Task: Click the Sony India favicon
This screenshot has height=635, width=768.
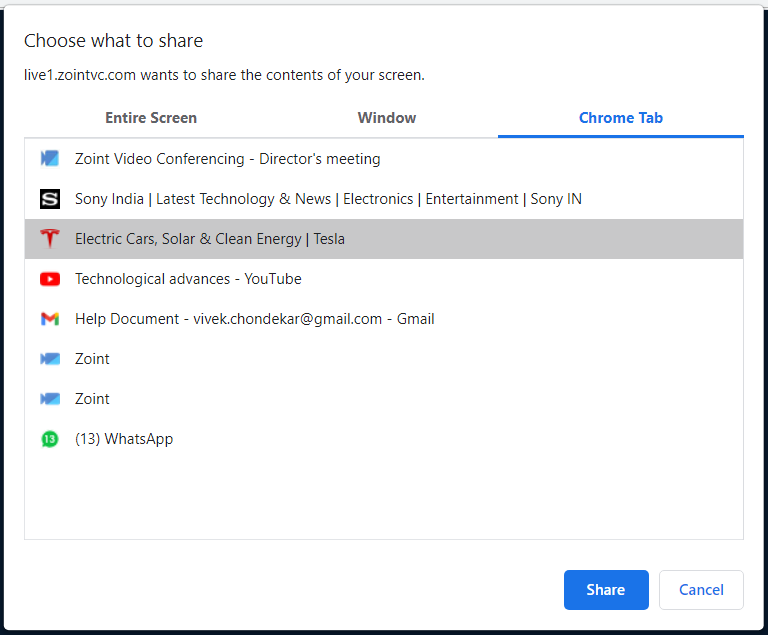Action: (x=50, y=199)
